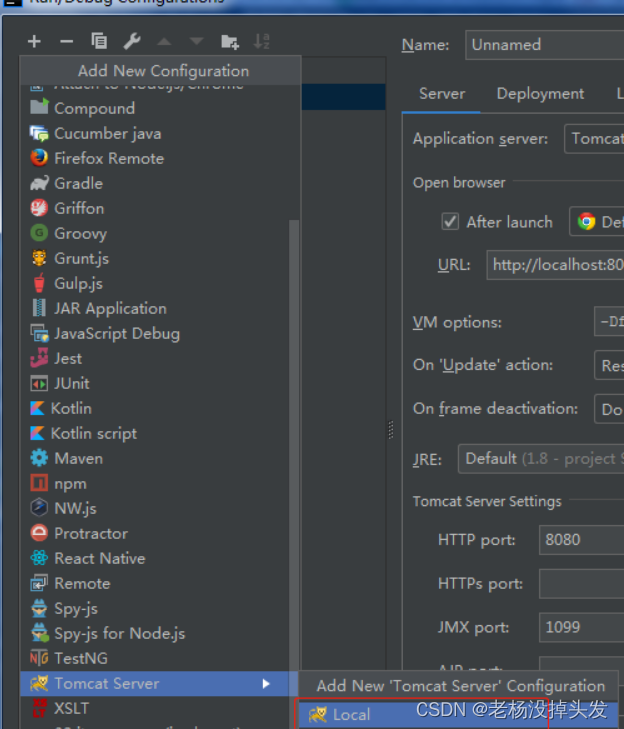Screen dimensions: 624x729
Task: Click the minus Remove Configuration icon
Action: tap(67, 41)
